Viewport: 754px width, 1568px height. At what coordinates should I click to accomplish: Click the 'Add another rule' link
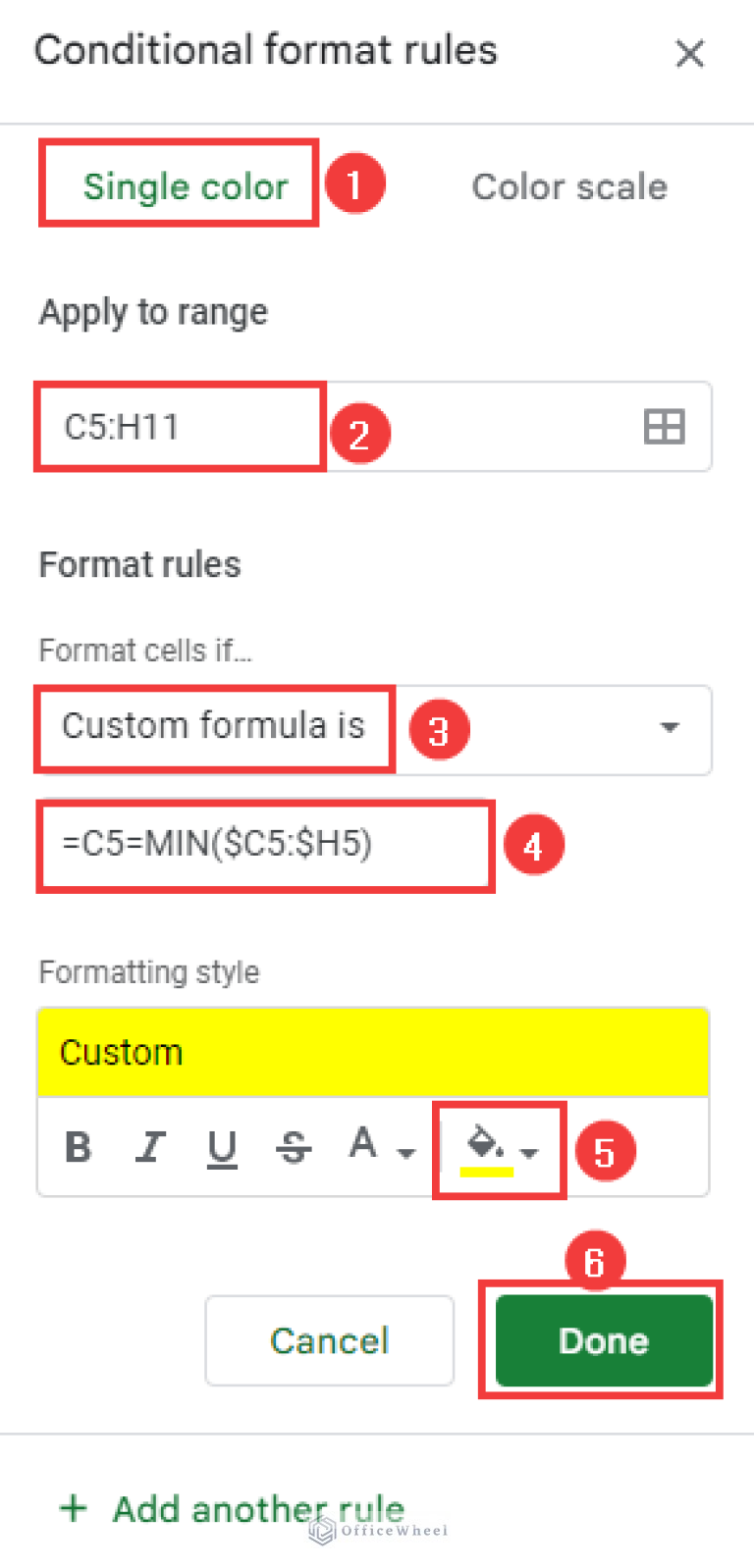click(x=258, y=1508)
